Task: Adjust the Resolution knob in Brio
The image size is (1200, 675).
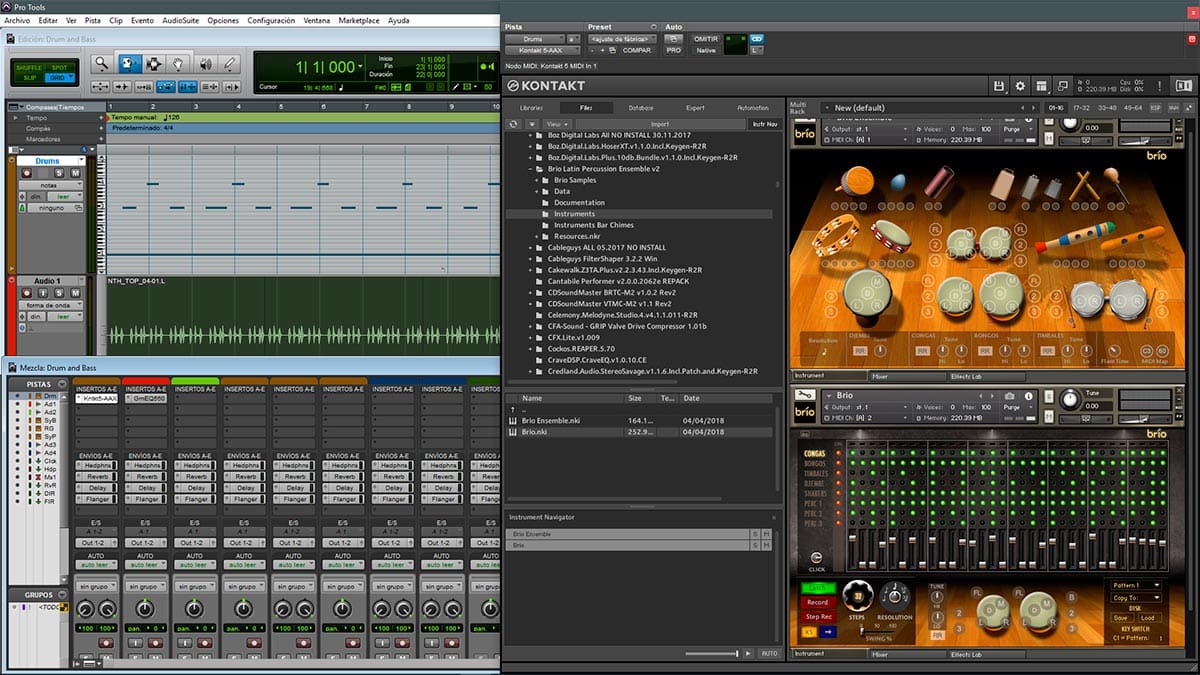Action: [893, 596]
